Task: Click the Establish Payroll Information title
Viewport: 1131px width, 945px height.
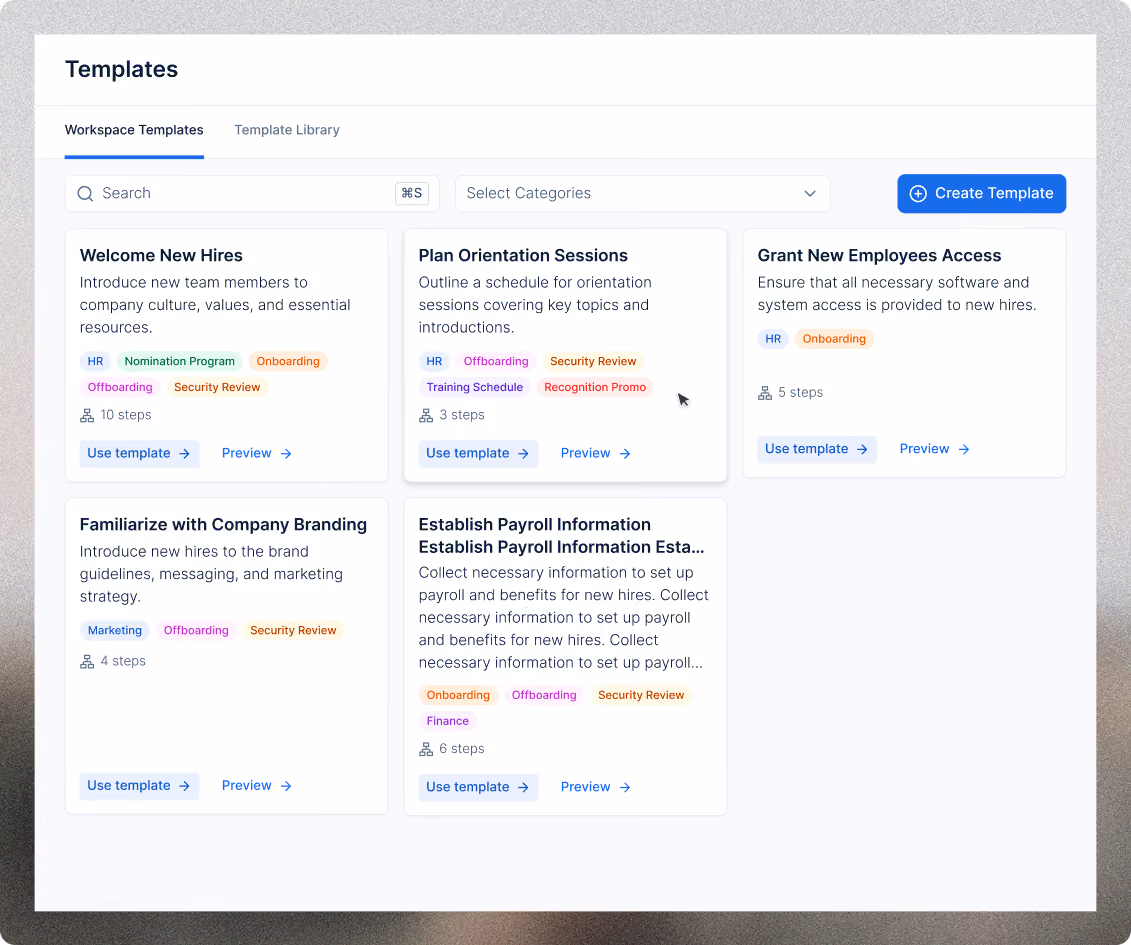Action: 561,535
